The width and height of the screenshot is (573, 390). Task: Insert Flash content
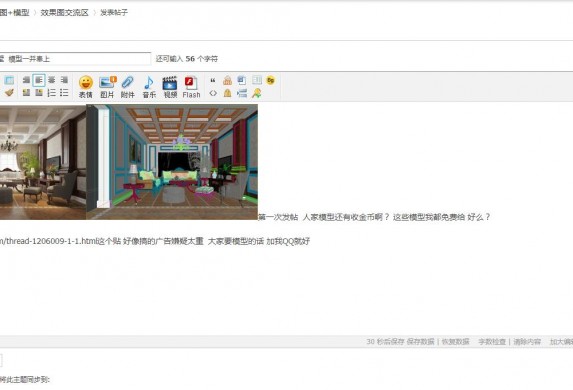pyautogui.click(x=191, y=87)
